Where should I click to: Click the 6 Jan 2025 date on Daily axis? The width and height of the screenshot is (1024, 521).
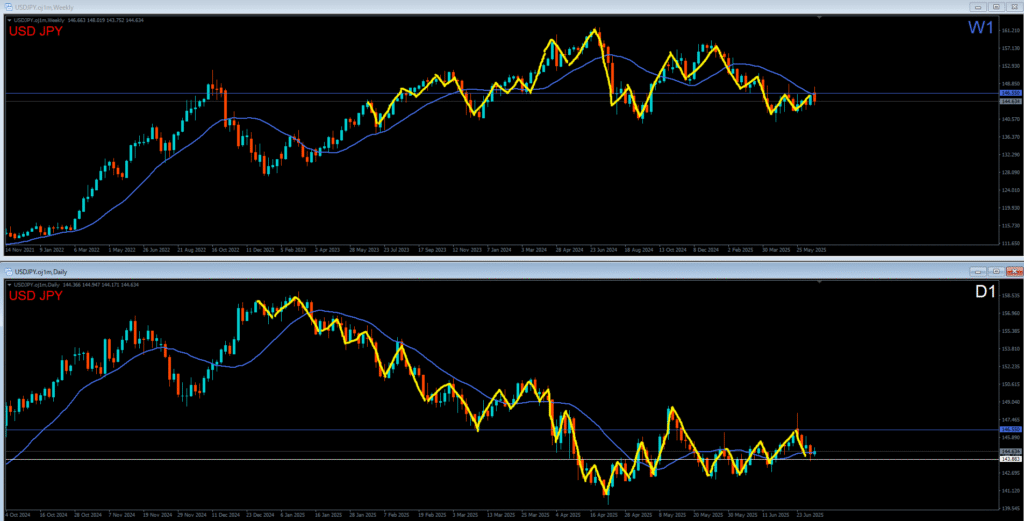click(x=292, y=514)
